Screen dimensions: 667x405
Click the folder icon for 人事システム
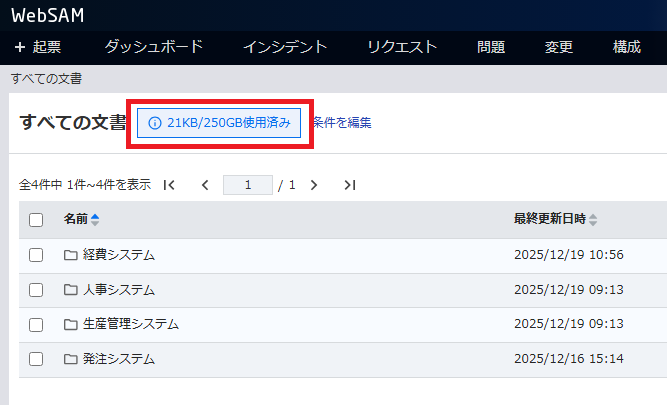tap(70, 290)
